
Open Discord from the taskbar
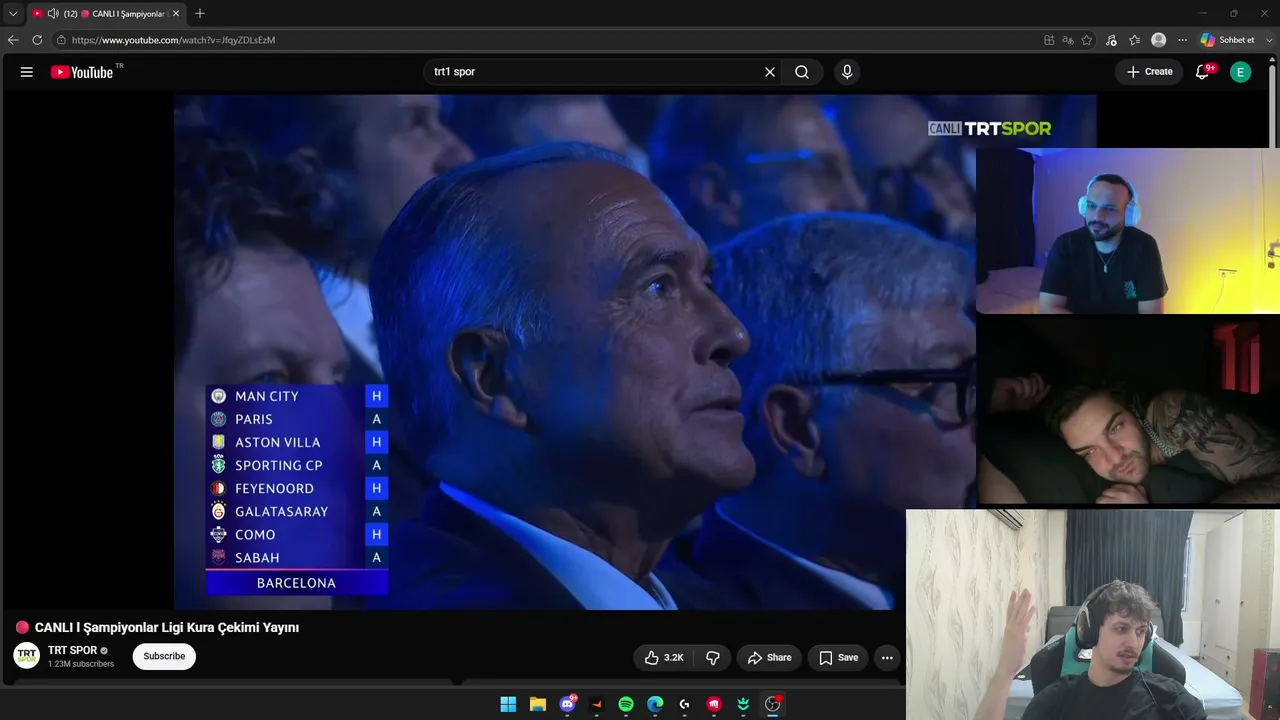[x=567, y=704]
